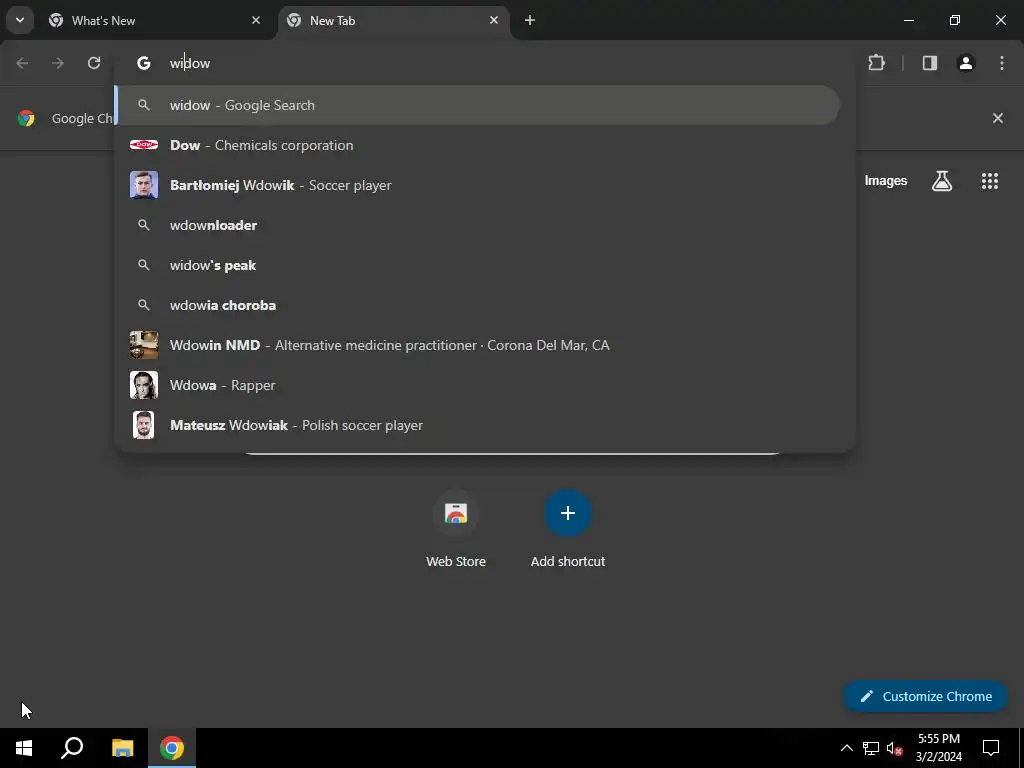Switch to the What's New tab

(156, 21)
